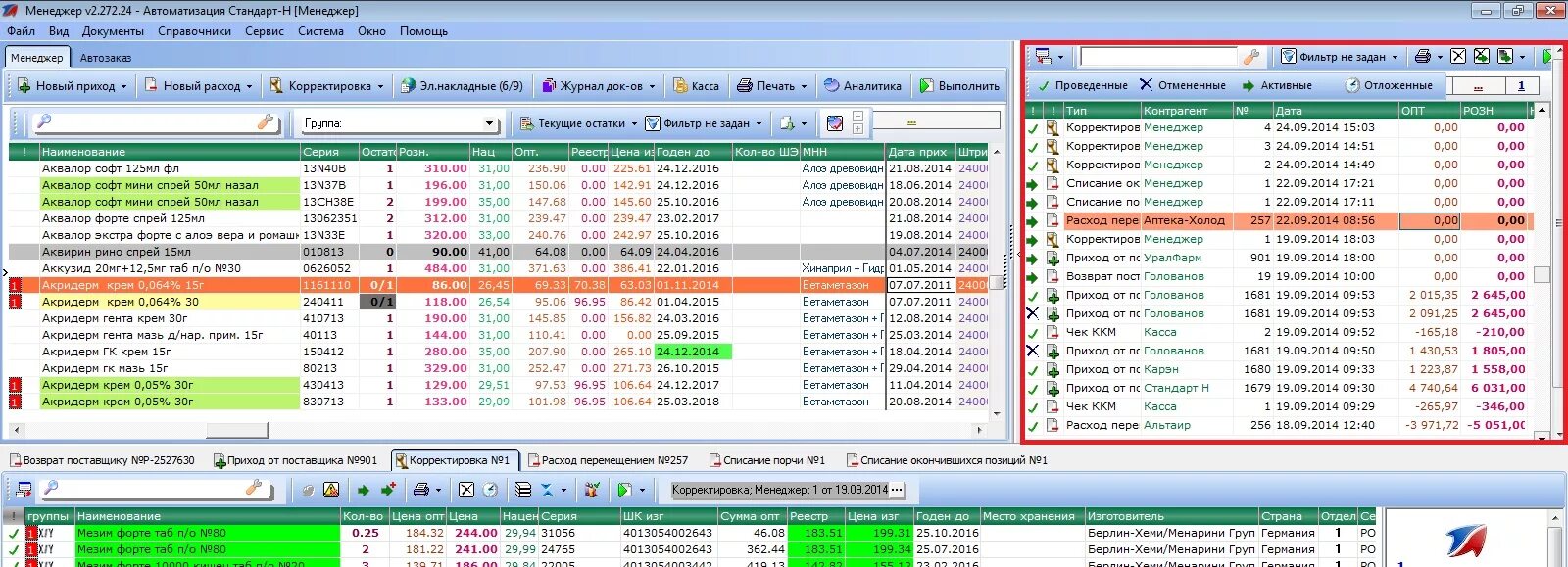Open the Справочники menu
The height and width of the screenshot is (567, 1568).
tap(194, 31)
